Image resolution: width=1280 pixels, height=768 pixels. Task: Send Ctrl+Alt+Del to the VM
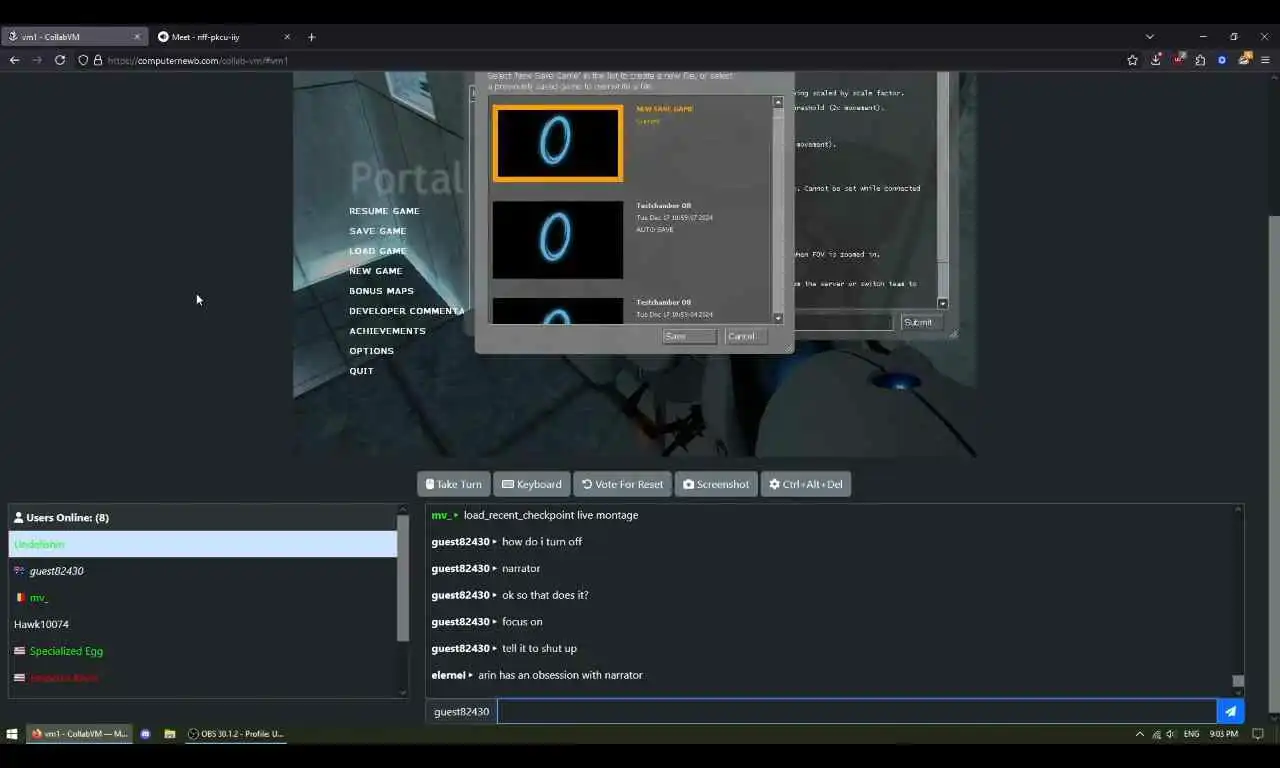806,484
